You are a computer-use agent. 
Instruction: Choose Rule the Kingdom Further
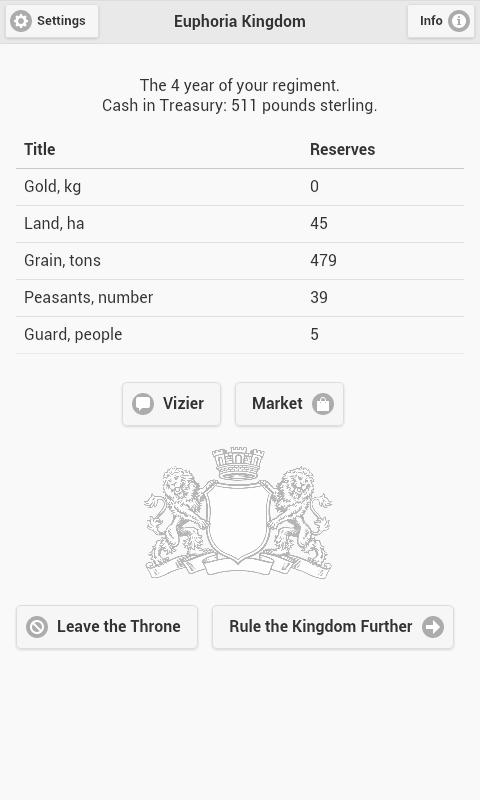point(333,627)
